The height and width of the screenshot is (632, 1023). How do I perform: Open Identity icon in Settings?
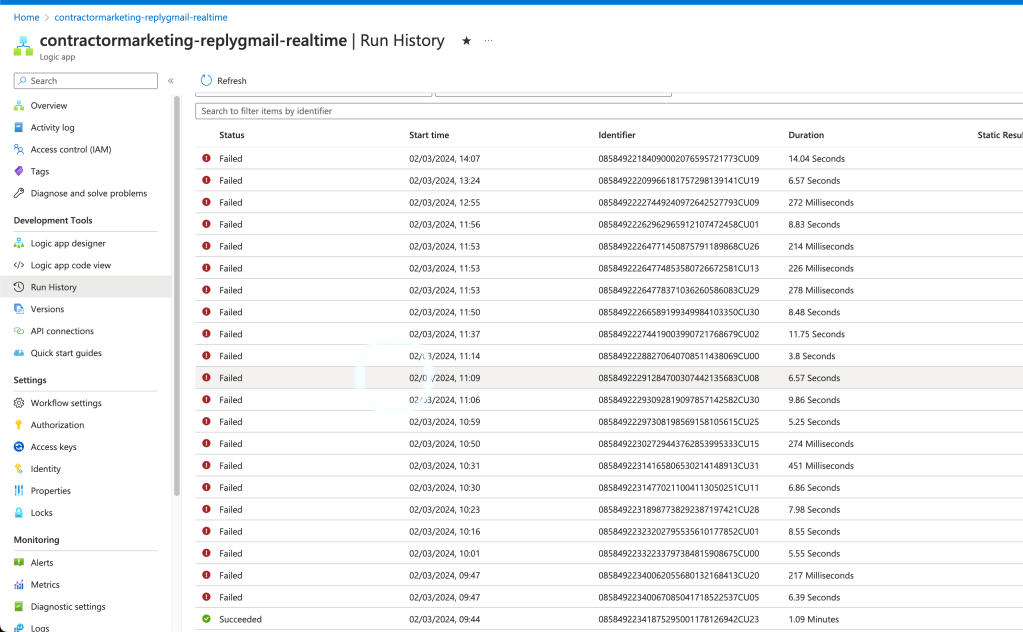(19, 469)
